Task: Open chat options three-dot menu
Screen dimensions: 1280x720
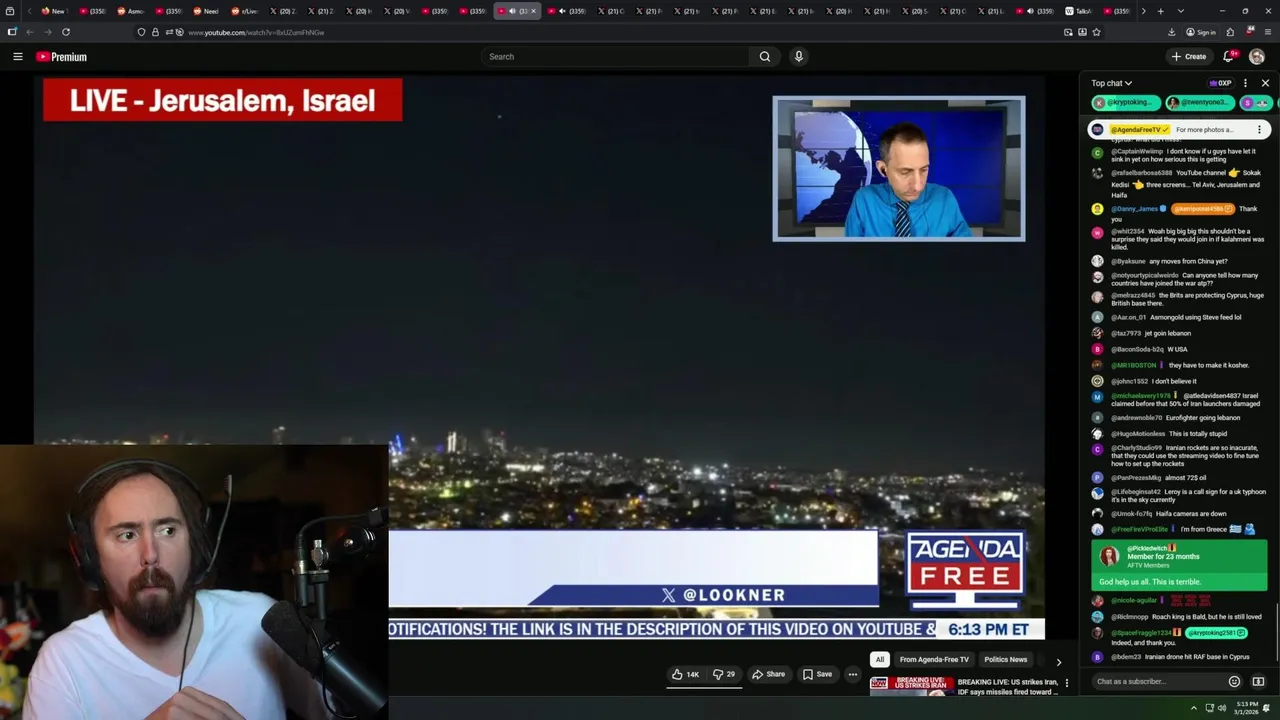Action: 1245,83
